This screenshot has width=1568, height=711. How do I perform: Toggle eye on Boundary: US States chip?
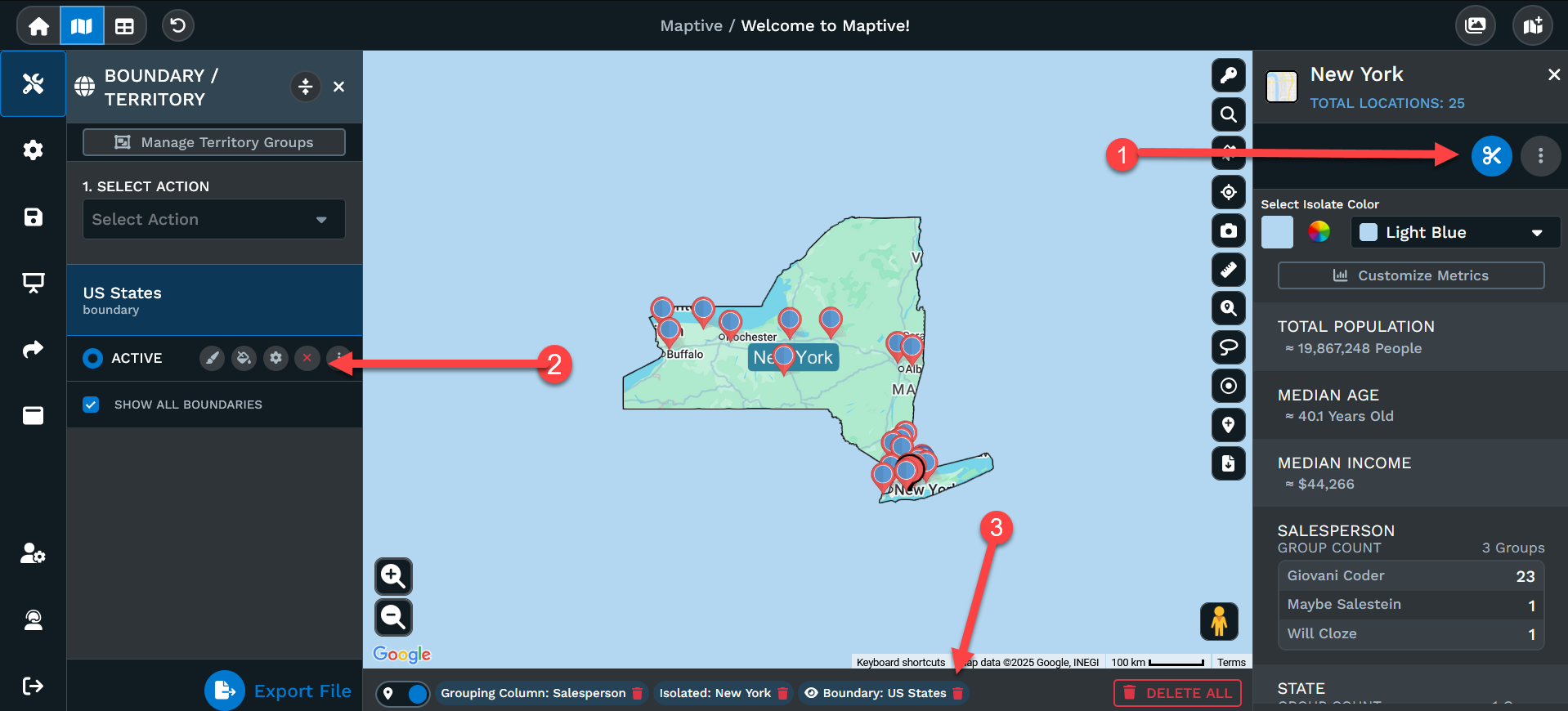[811, 693]
